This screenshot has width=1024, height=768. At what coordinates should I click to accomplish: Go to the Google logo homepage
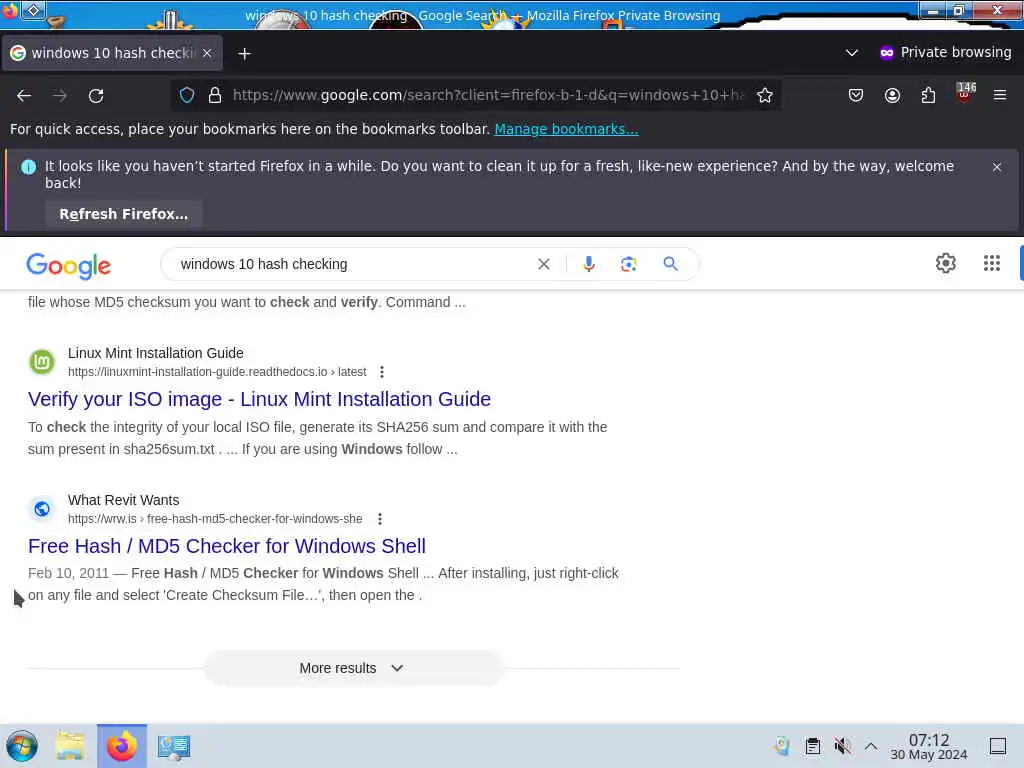tap(69, 265)
